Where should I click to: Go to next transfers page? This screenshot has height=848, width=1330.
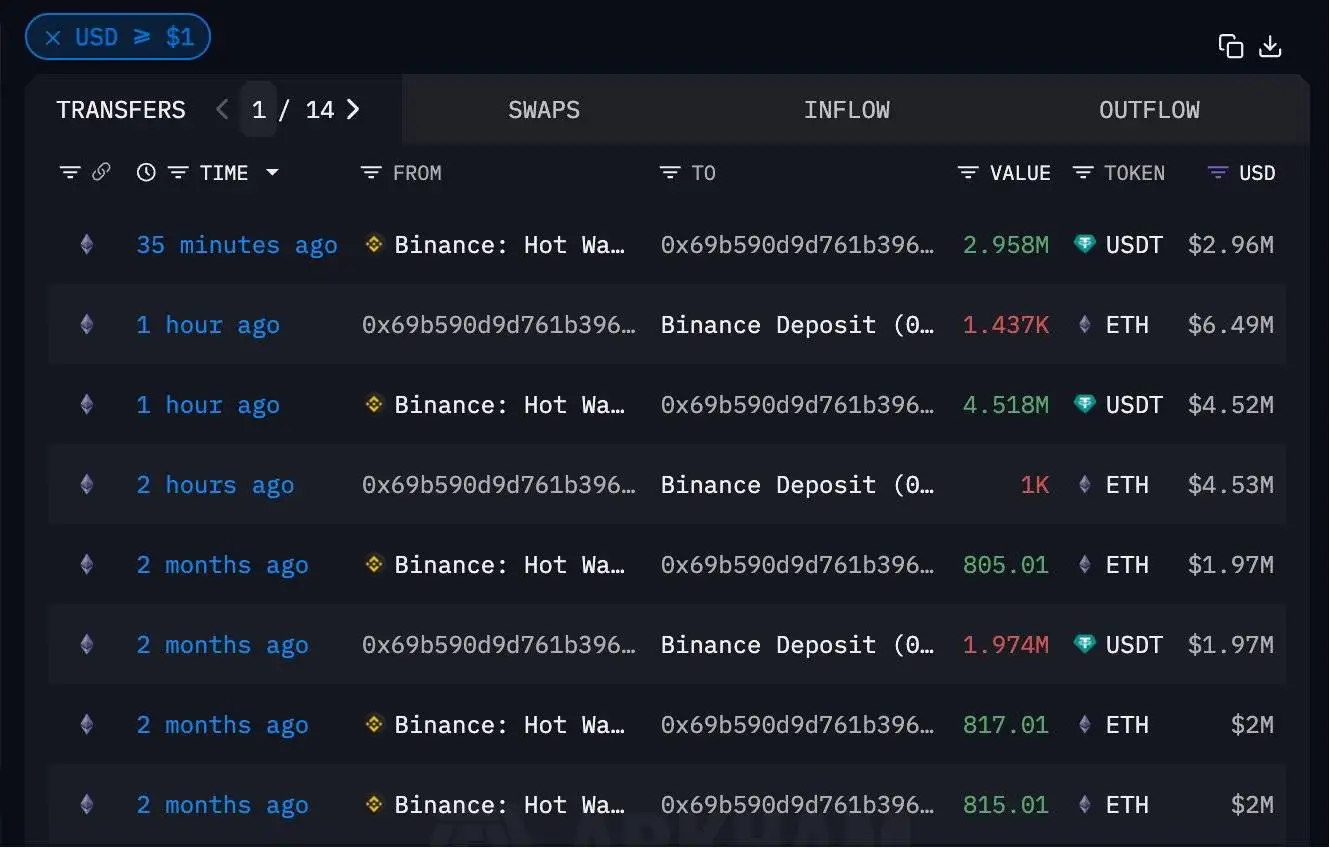pyautogui.click(x=353, y=110)
